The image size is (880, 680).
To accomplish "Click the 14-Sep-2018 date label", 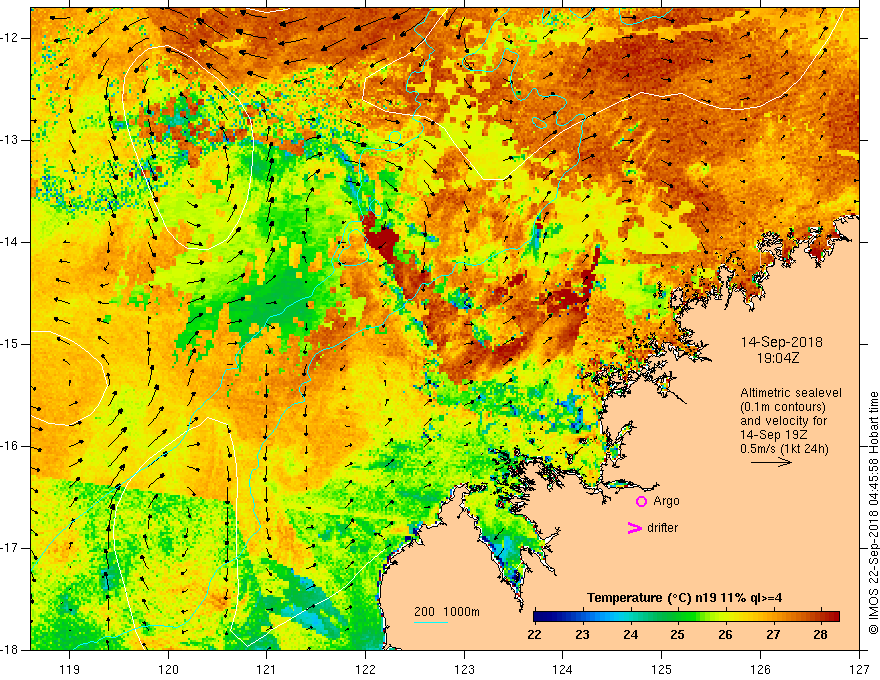I will coord(782,342).
